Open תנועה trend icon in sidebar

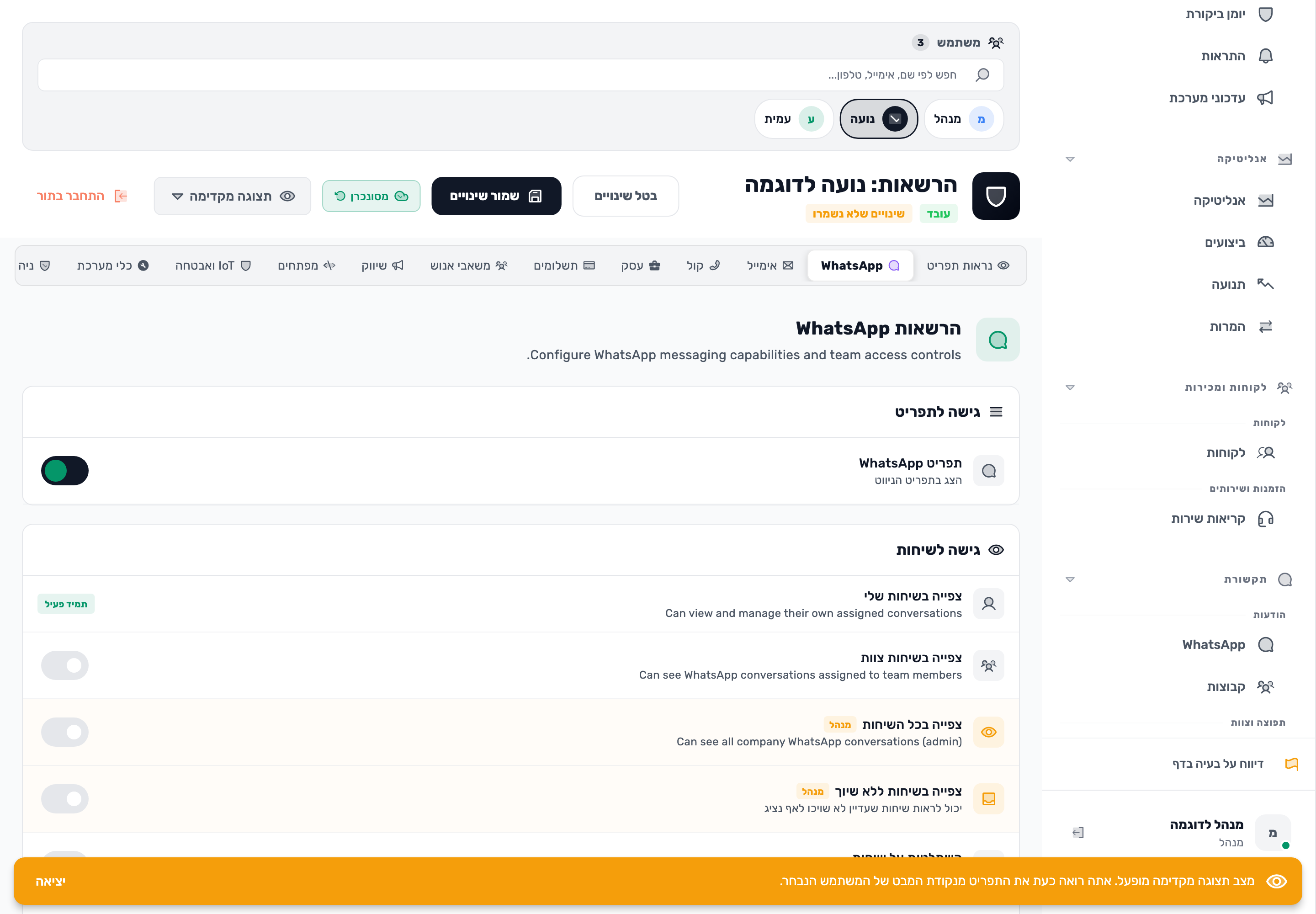tap(1265, 284)
